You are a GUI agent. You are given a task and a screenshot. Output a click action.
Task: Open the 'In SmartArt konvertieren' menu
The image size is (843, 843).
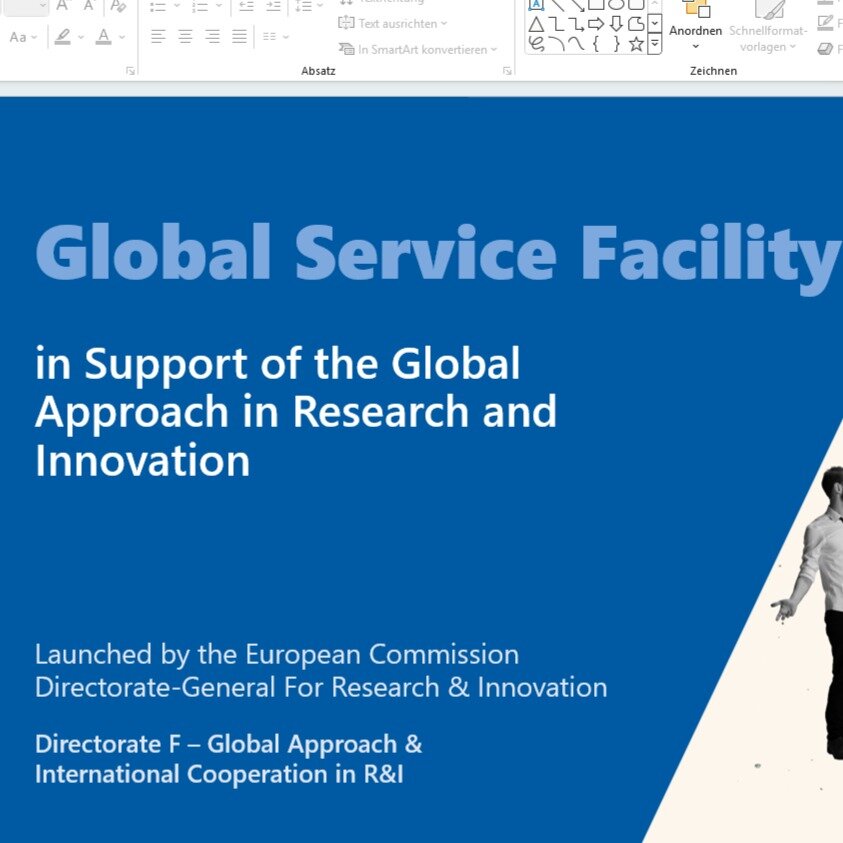(417, 49)
